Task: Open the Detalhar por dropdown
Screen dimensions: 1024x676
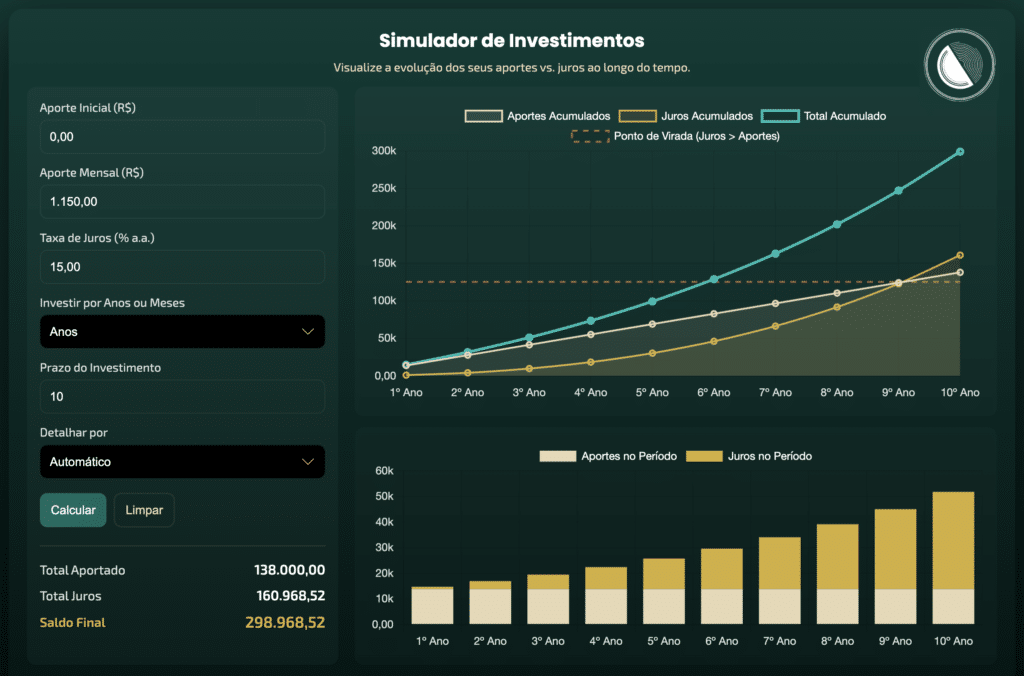Action: (x=182, y=462)
